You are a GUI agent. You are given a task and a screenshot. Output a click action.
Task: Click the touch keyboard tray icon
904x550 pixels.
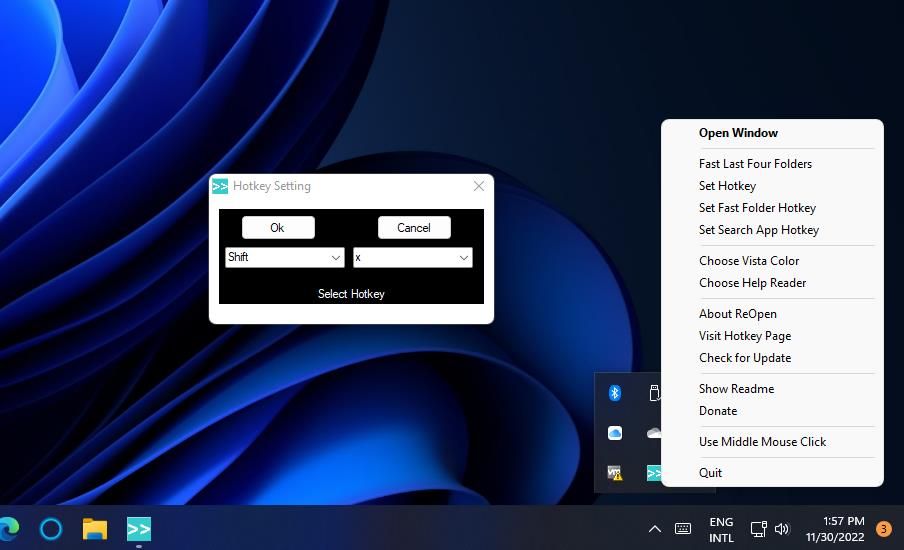pyautogui.click(x=683, y=529)
